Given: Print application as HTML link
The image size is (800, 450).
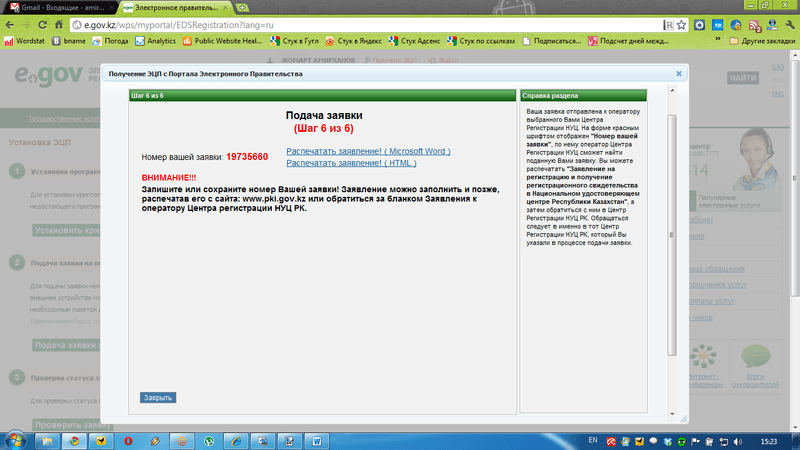Looking at the screenshot, I should click(x=351, y=163).
